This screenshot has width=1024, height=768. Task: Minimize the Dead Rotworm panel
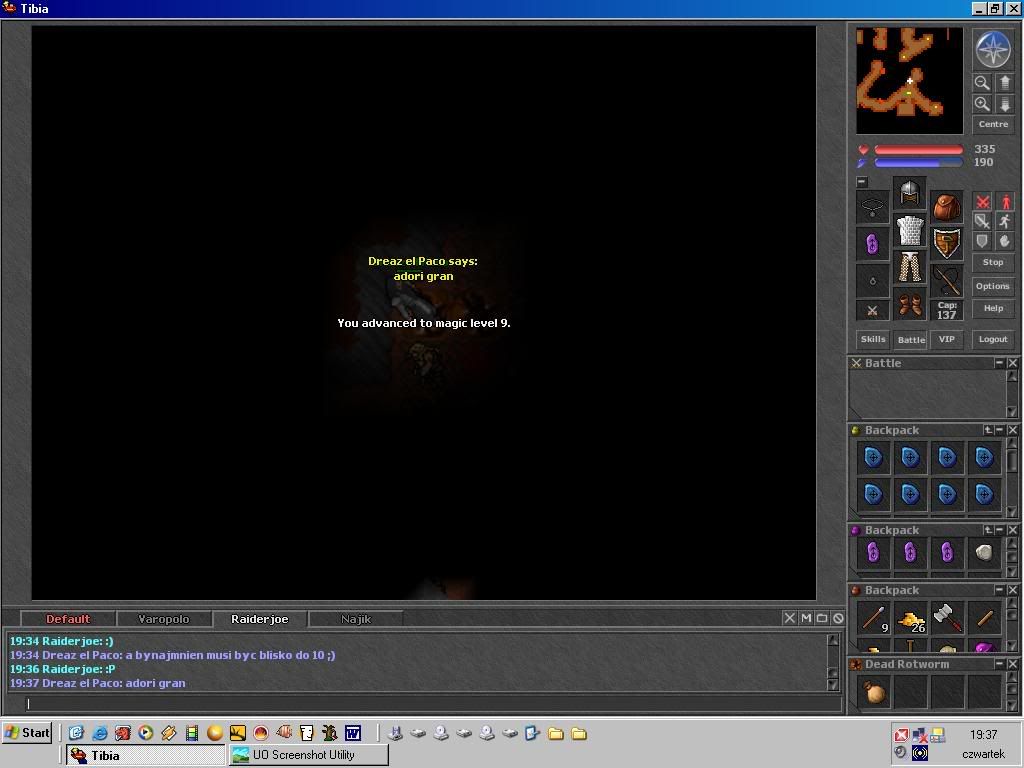tap(999, 664)
